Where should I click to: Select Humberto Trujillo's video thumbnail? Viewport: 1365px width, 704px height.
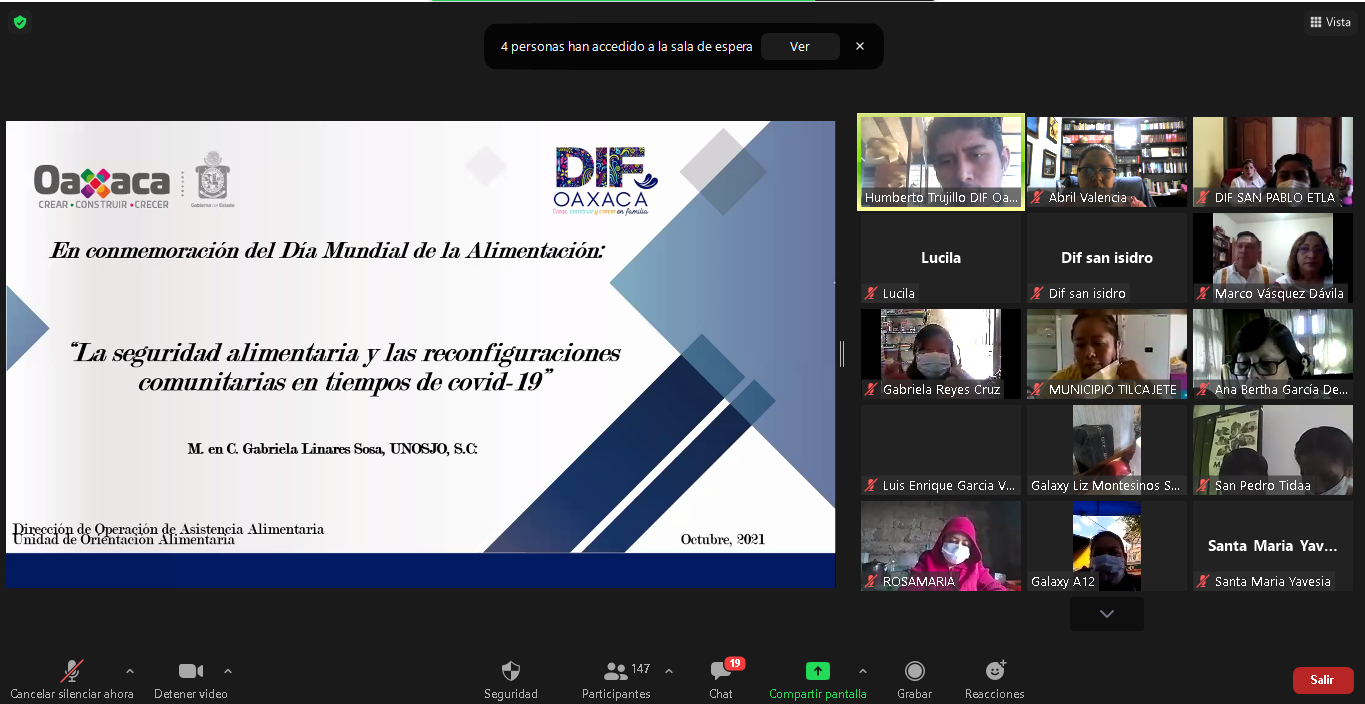tap(940, 160)
